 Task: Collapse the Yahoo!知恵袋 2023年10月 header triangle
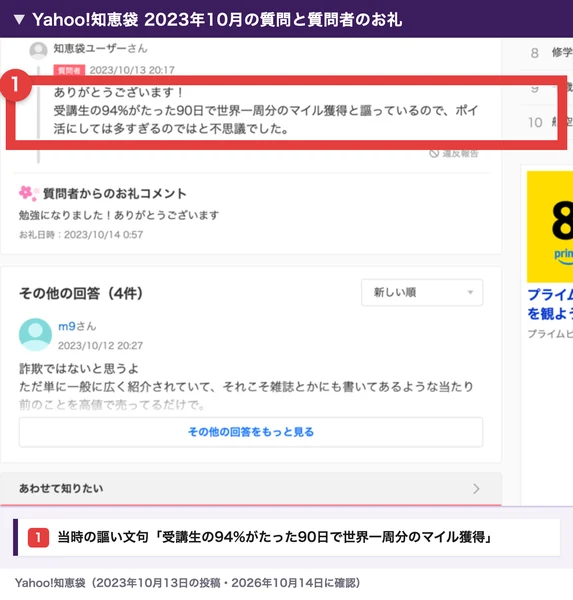click(x=19, y=20)
